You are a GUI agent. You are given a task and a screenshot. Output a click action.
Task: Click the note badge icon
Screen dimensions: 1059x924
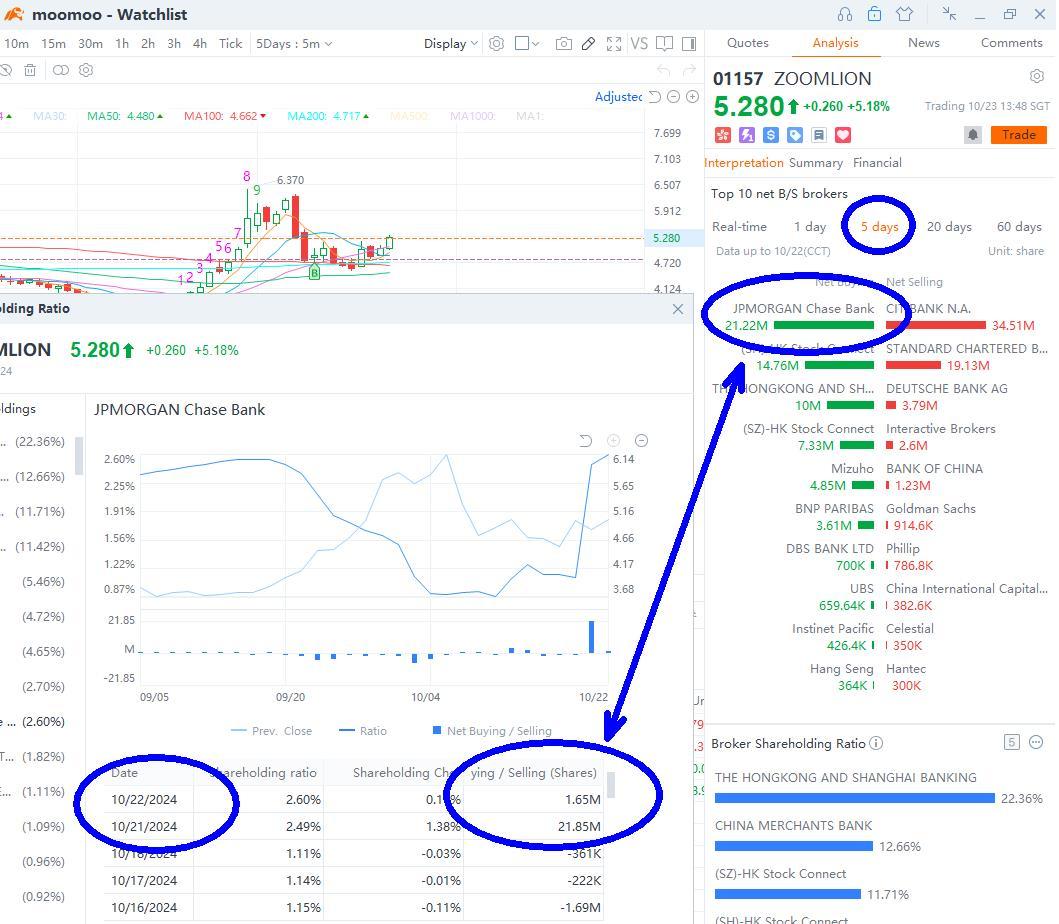[x=819, y=135]
